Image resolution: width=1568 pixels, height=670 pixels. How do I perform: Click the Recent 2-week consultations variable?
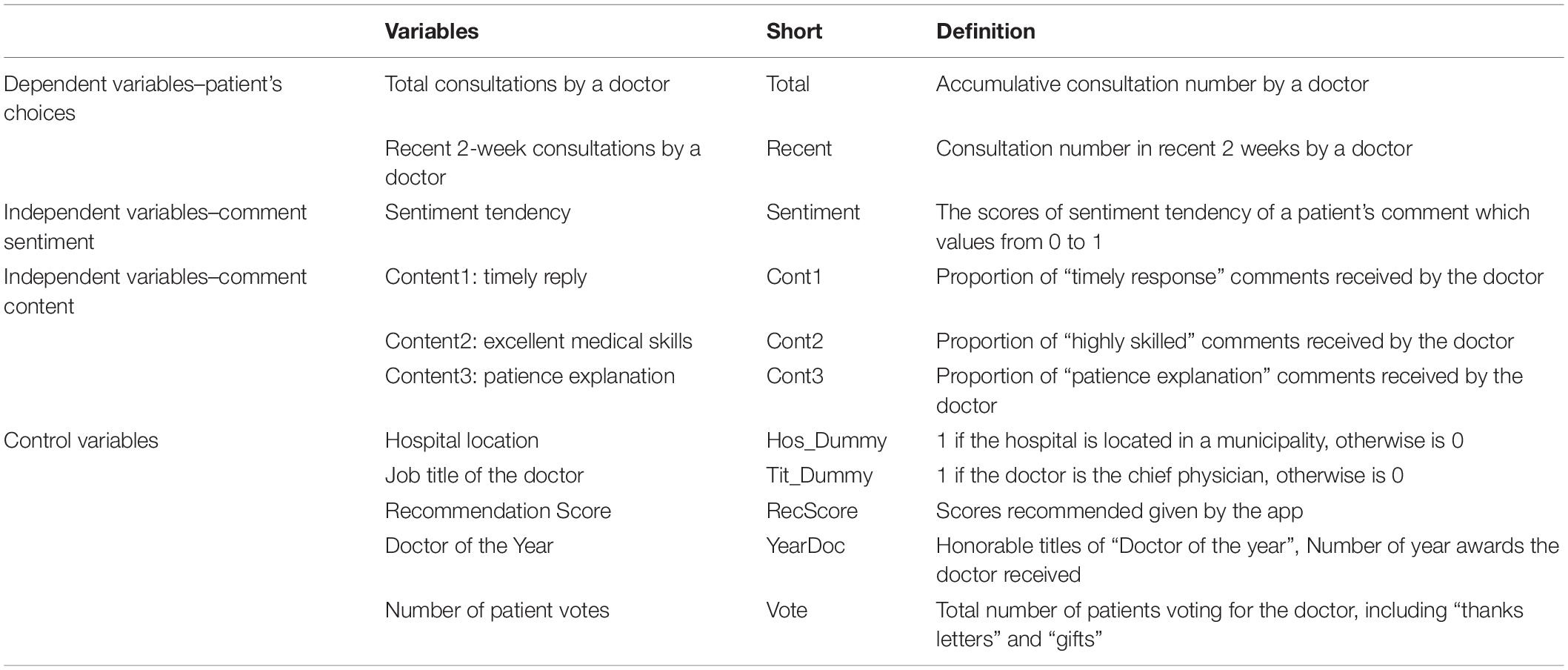click(542, 162)
